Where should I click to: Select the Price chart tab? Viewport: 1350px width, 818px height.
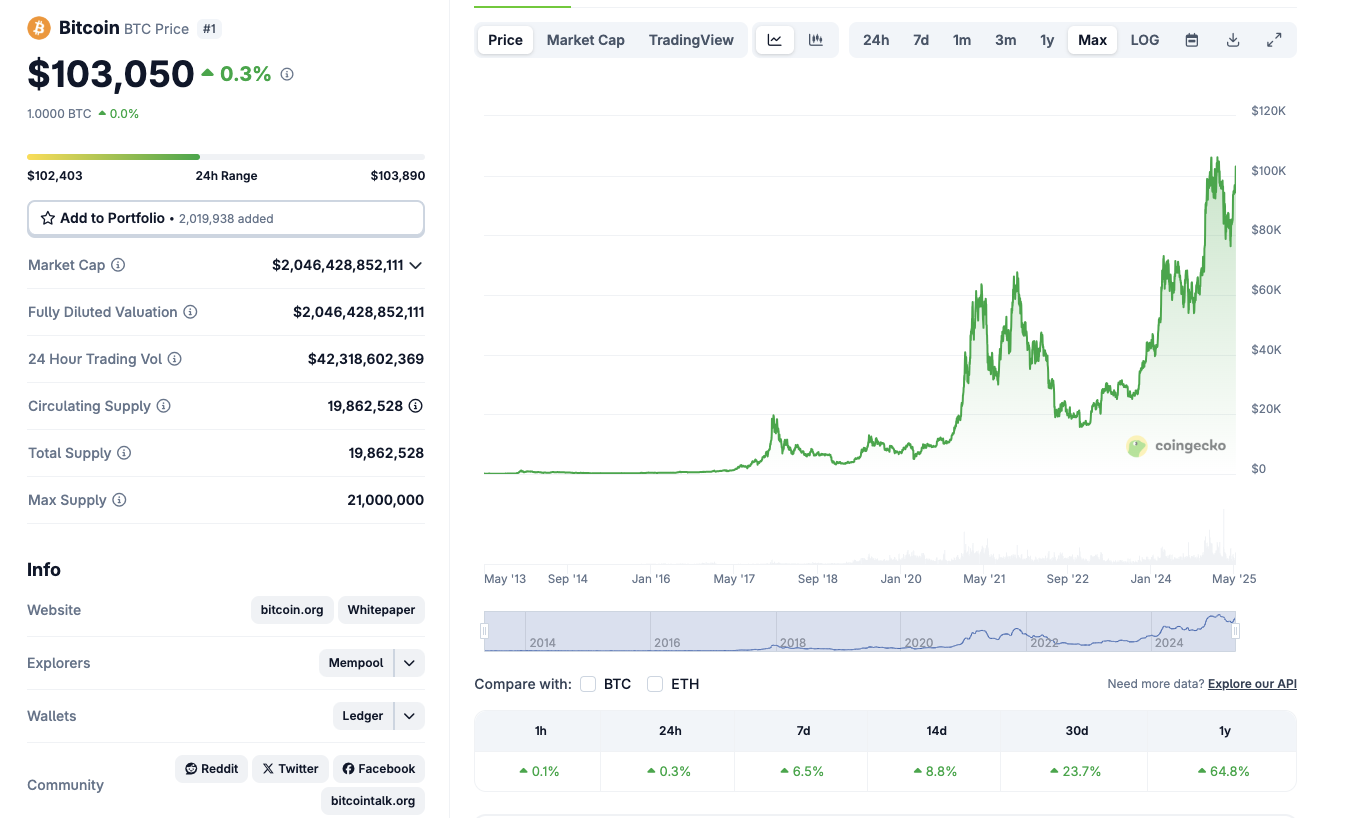tap(505, 40)
